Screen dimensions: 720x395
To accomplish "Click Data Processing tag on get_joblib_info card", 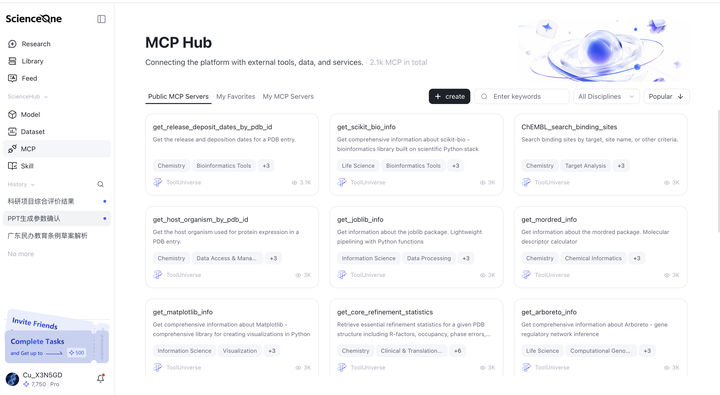I will point(429,258).
